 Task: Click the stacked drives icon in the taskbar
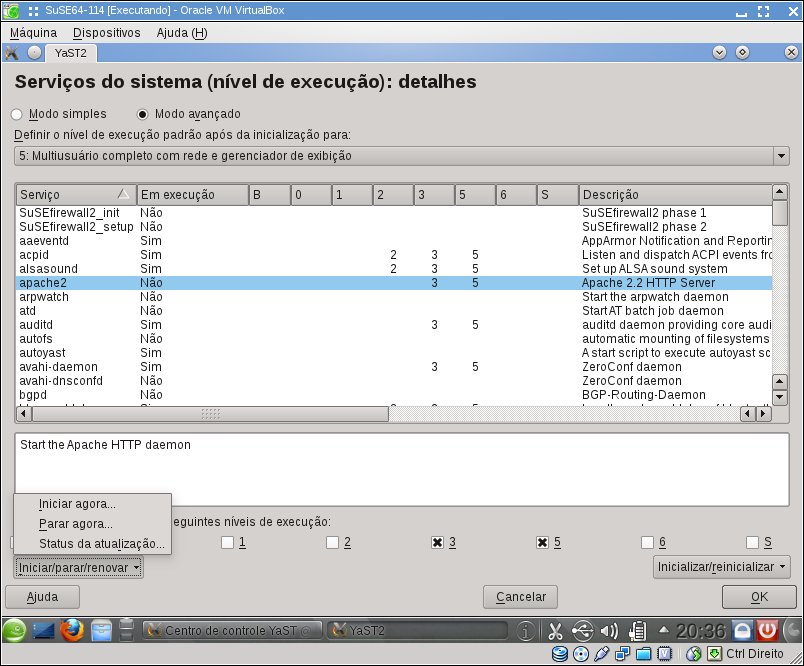click(126, 630)
